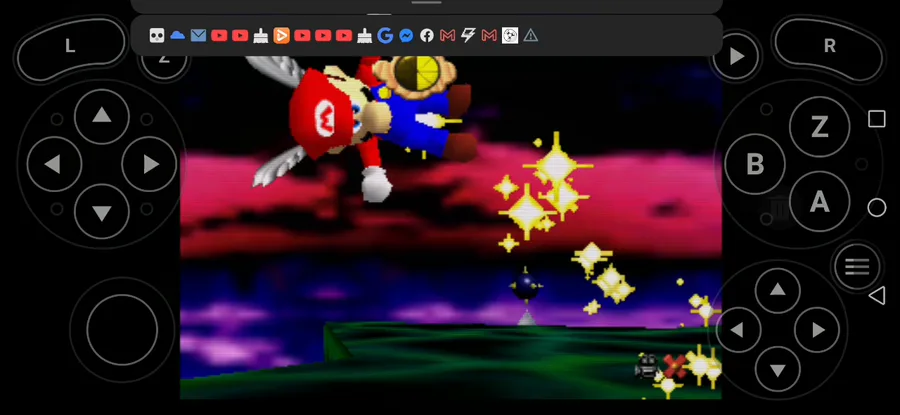Open Gmail icon right of Facebook icon
This screenshot has width=900, height=415.
pyautogui.click(x=447, y=36)
